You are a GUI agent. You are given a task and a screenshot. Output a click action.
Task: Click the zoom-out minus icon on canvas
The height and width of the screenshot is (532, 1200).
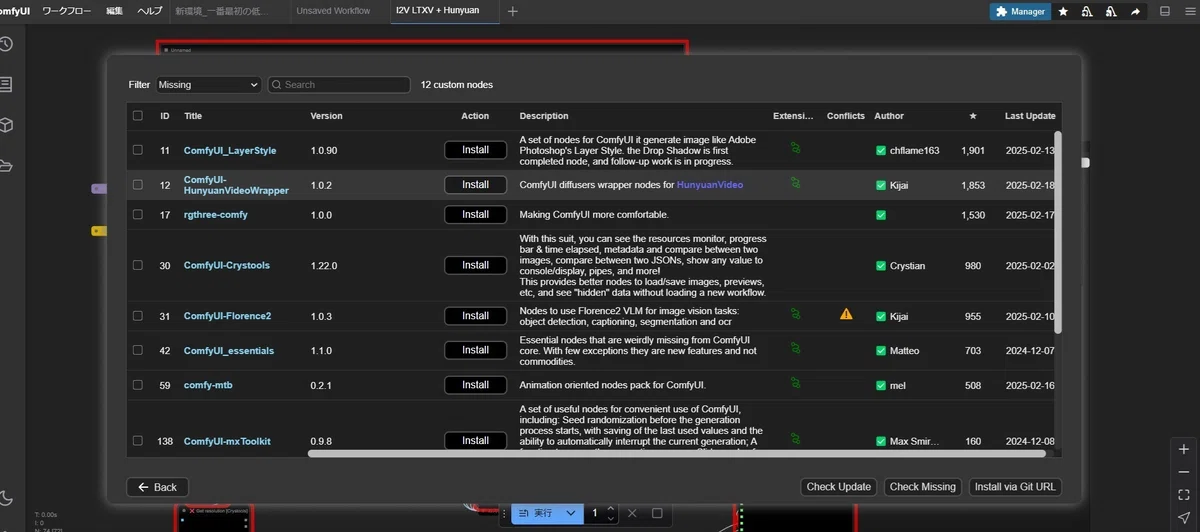[1184, 472]
